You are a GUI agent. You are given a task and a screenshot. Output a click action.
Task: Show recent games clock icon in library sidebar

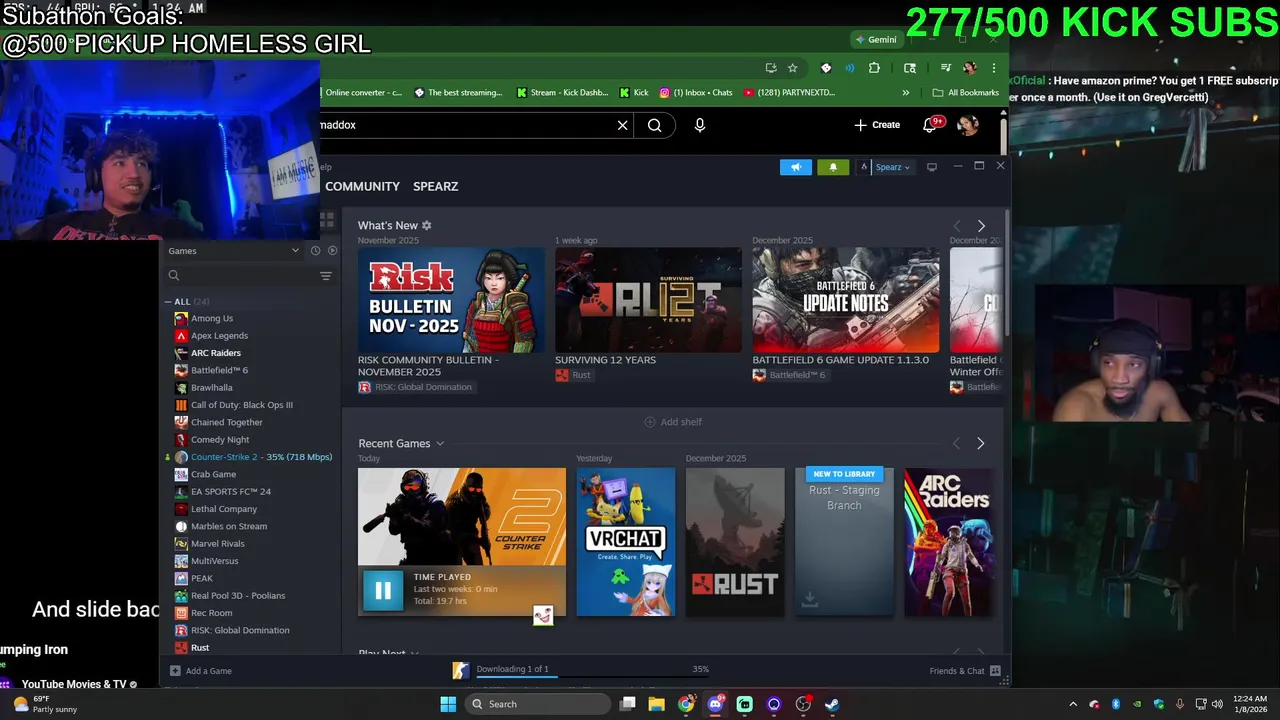coord(315,251)
